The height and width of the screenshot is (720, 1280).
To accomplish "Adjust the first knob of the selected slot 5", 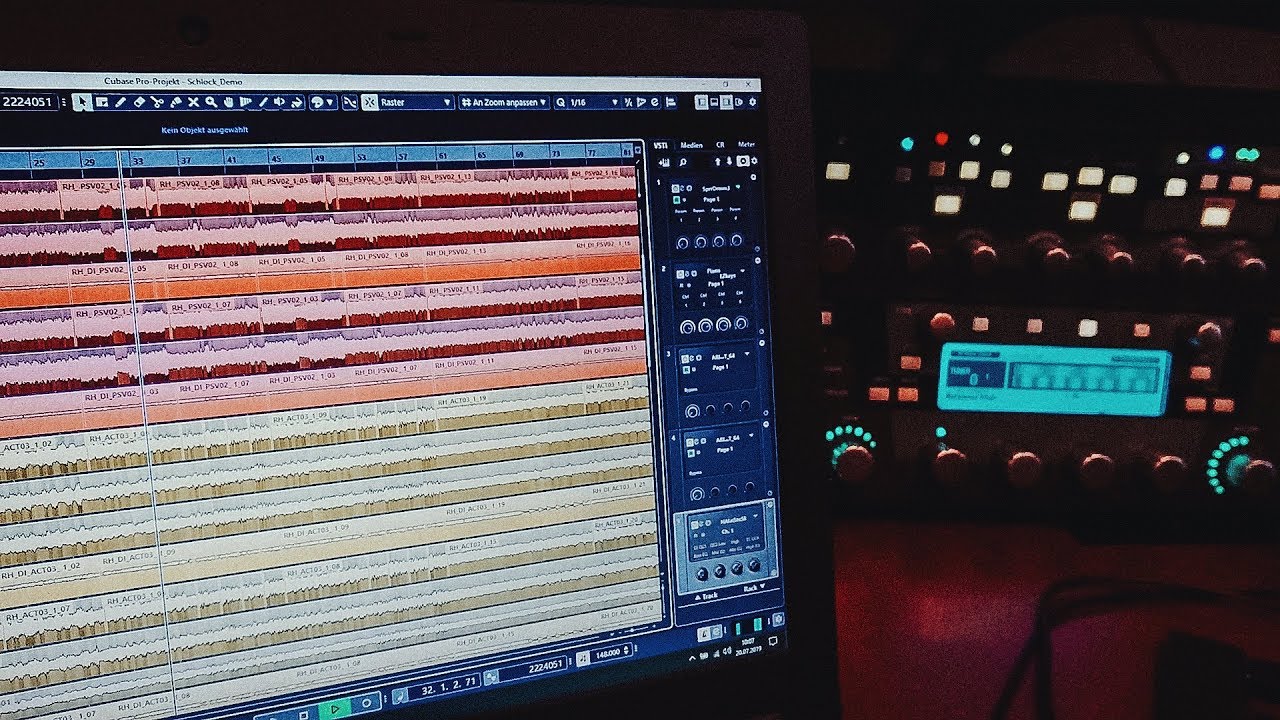I will [702, 573].
